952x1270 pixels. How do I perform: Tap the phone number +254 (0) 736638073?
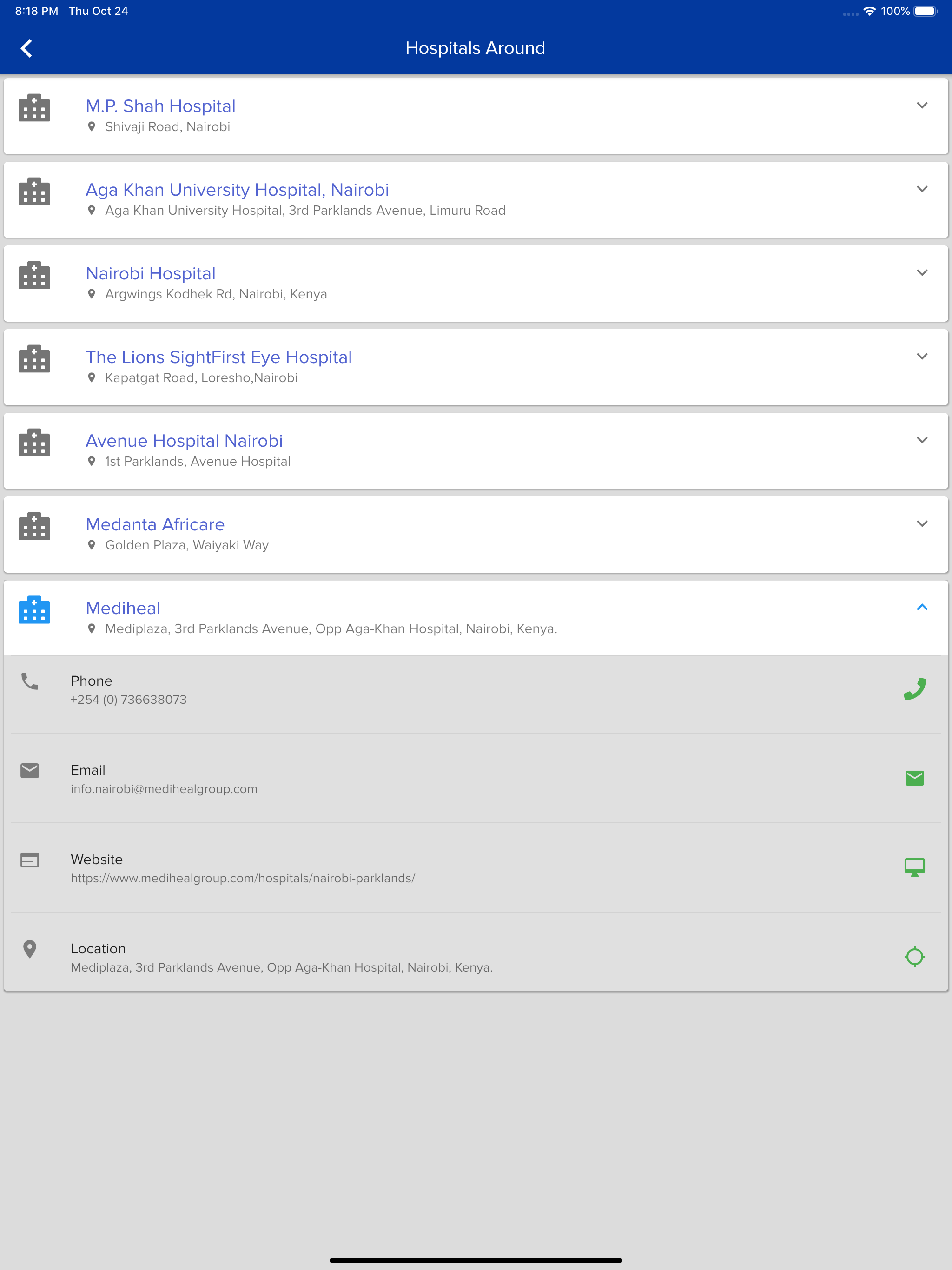coord(129,700)
